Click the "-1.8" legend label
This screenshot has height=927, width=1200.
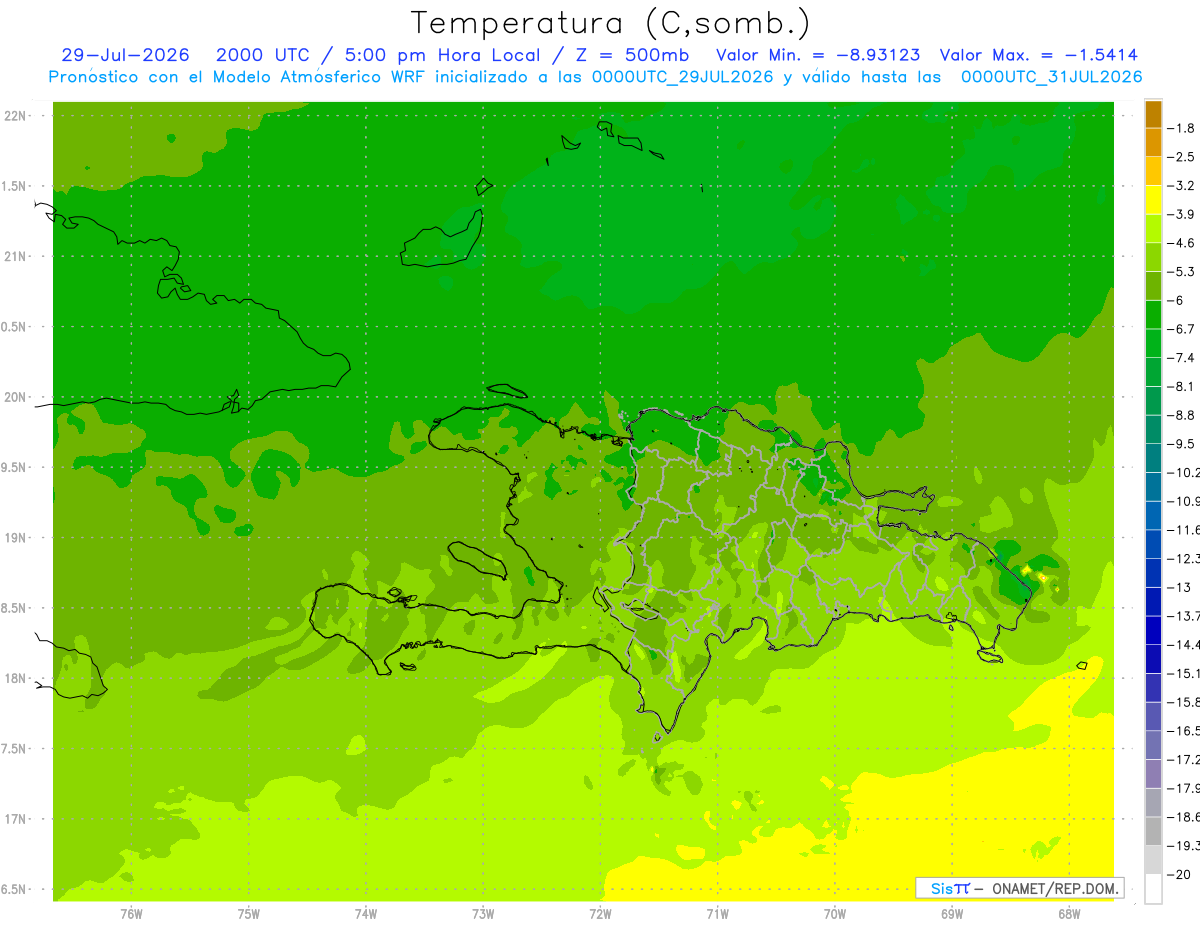(x=1182, y=128)
